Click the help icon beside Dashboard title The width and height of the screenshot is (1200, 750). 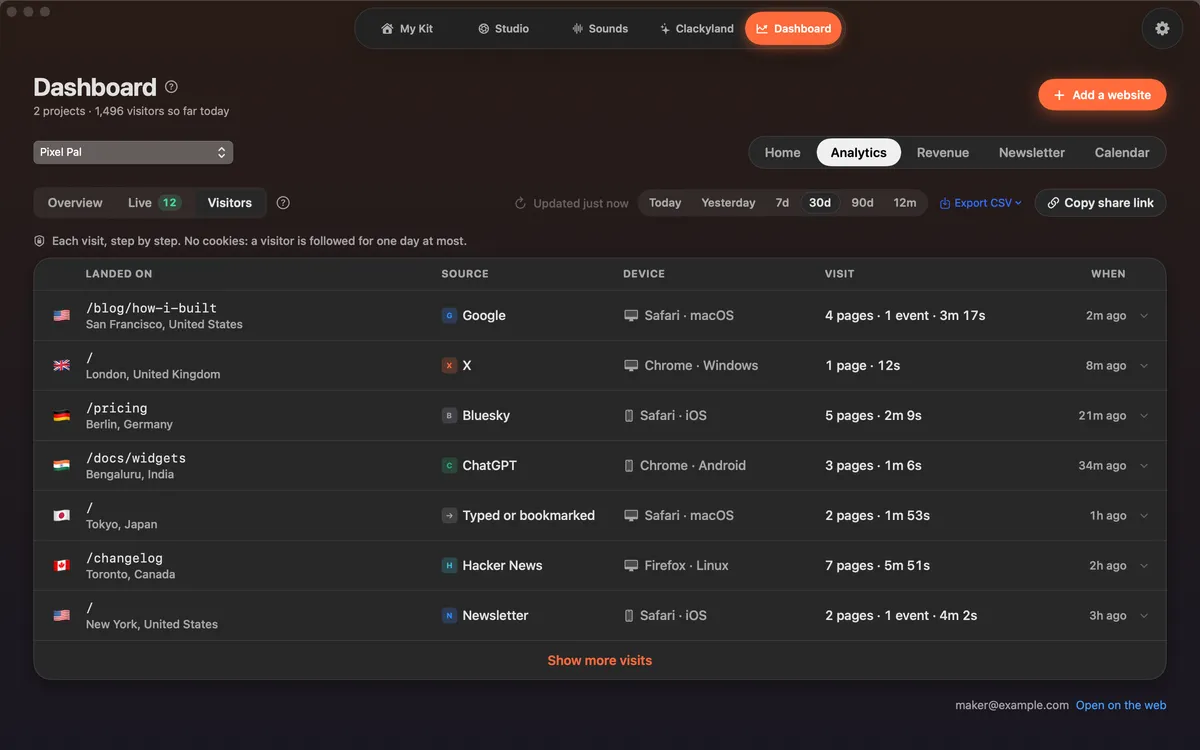[171, 87]
